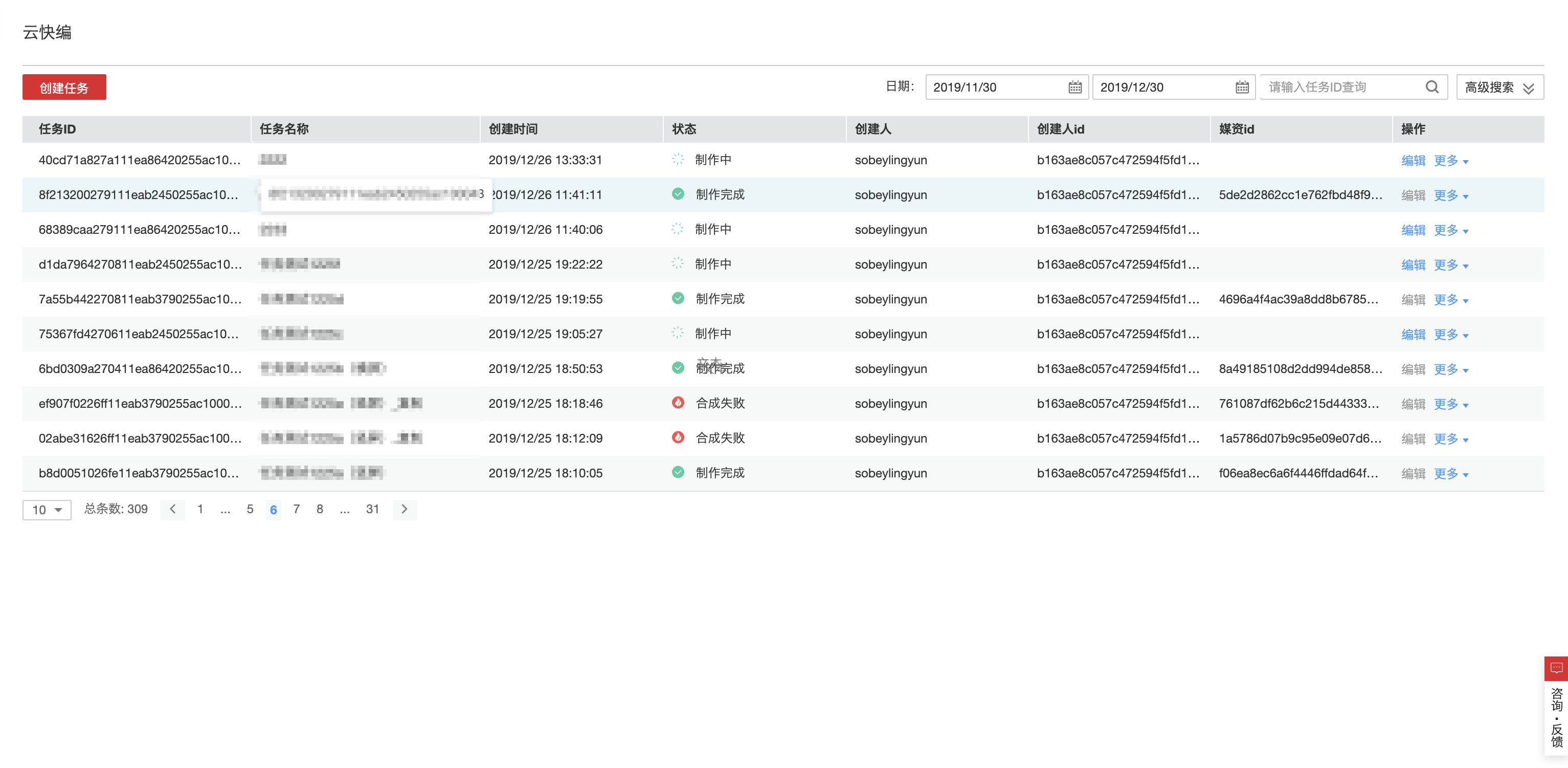
Task: Click the 云快编 page title
Action: click(47, 32)
